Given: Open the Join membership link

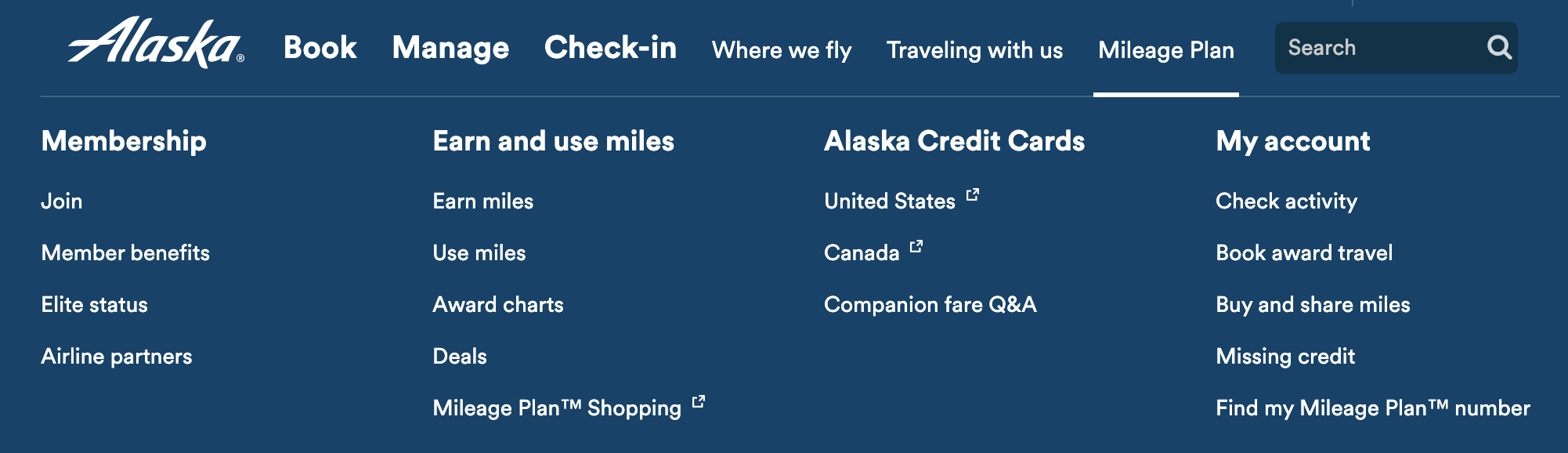Looking at the screenshot, I should (x=62, y=201).
